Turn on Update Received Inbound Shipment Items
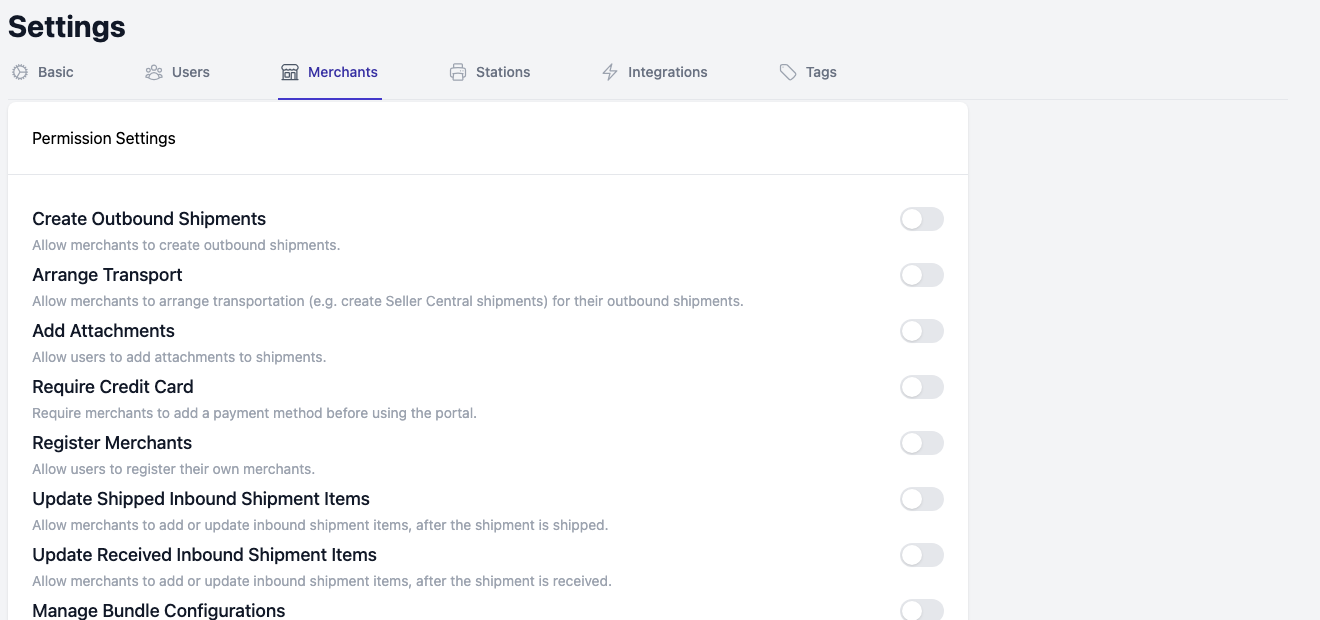 pyautogui.click(x=922, y=555)
